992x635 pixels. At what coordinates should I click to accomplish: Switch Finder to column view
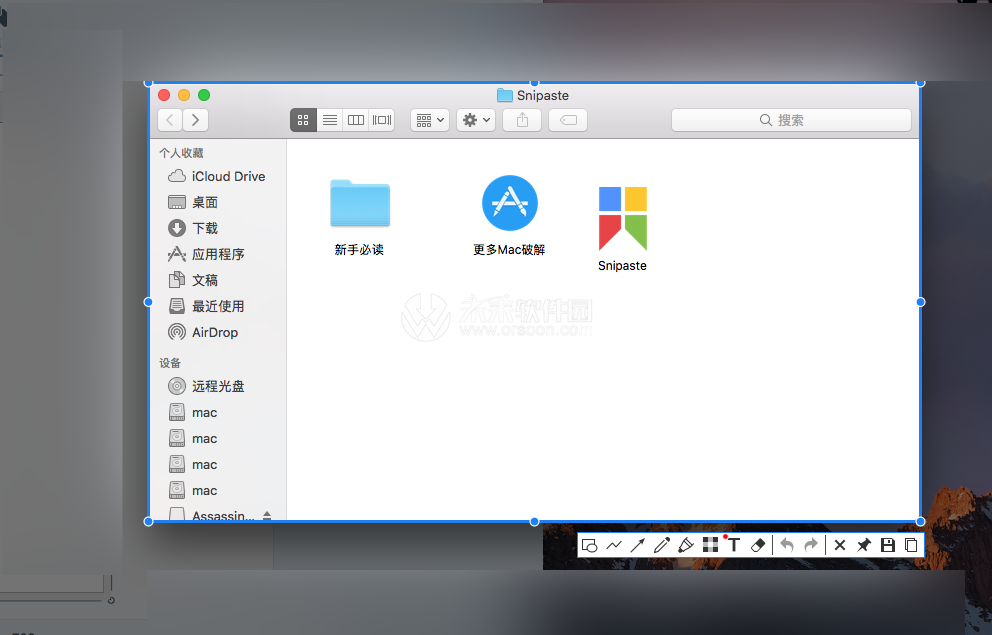(356, 120)
